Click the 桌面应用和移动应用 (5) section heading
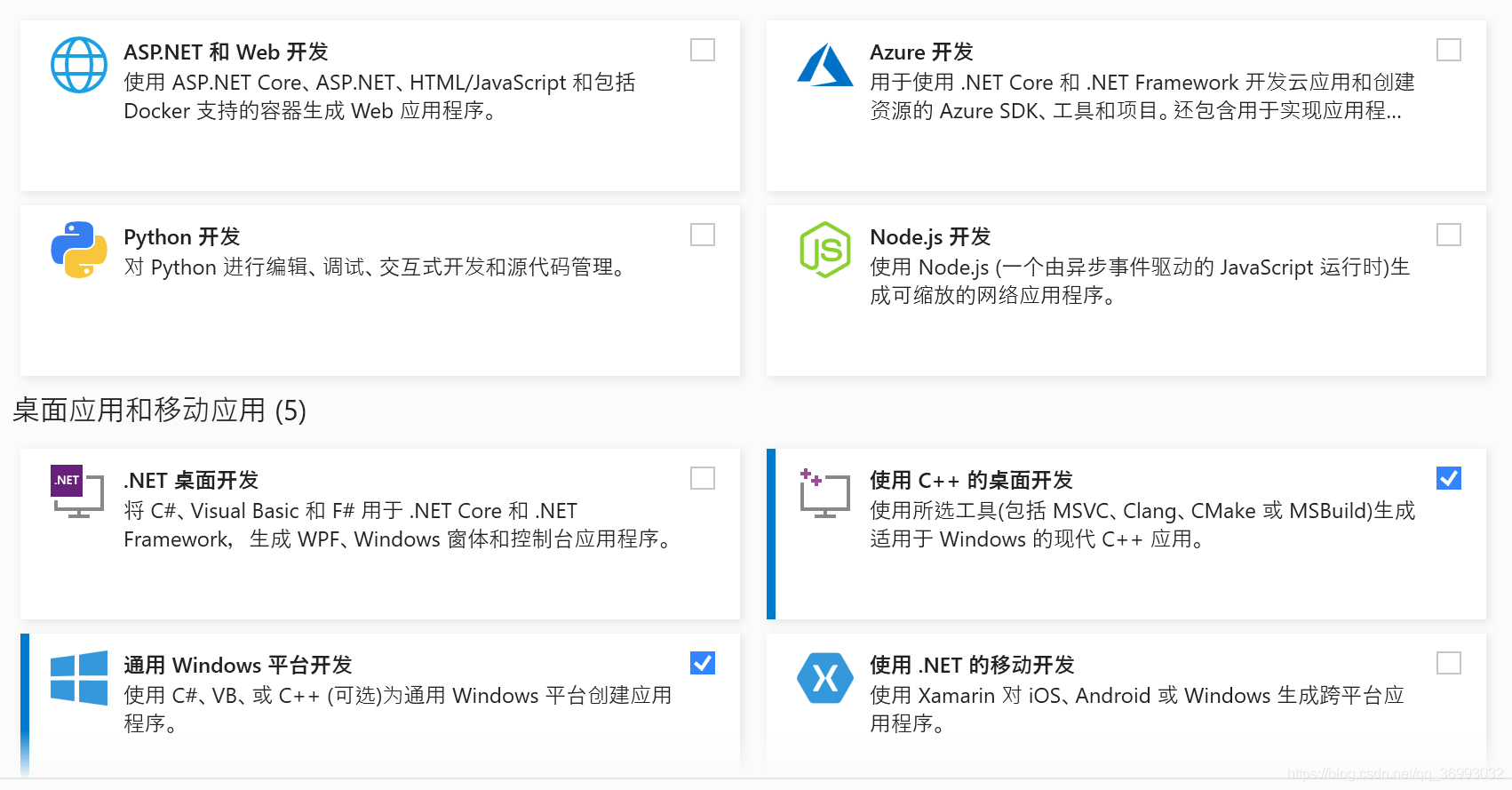Screen dimensions: 1512x790 pyautogui.click(x=160, y=411)
